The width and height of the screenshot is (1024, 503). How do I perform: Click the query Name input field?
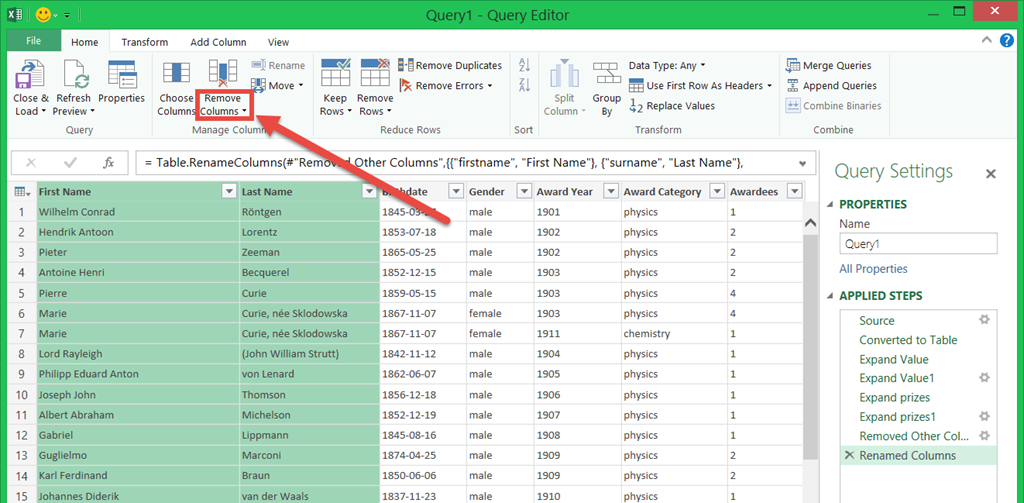918,244
